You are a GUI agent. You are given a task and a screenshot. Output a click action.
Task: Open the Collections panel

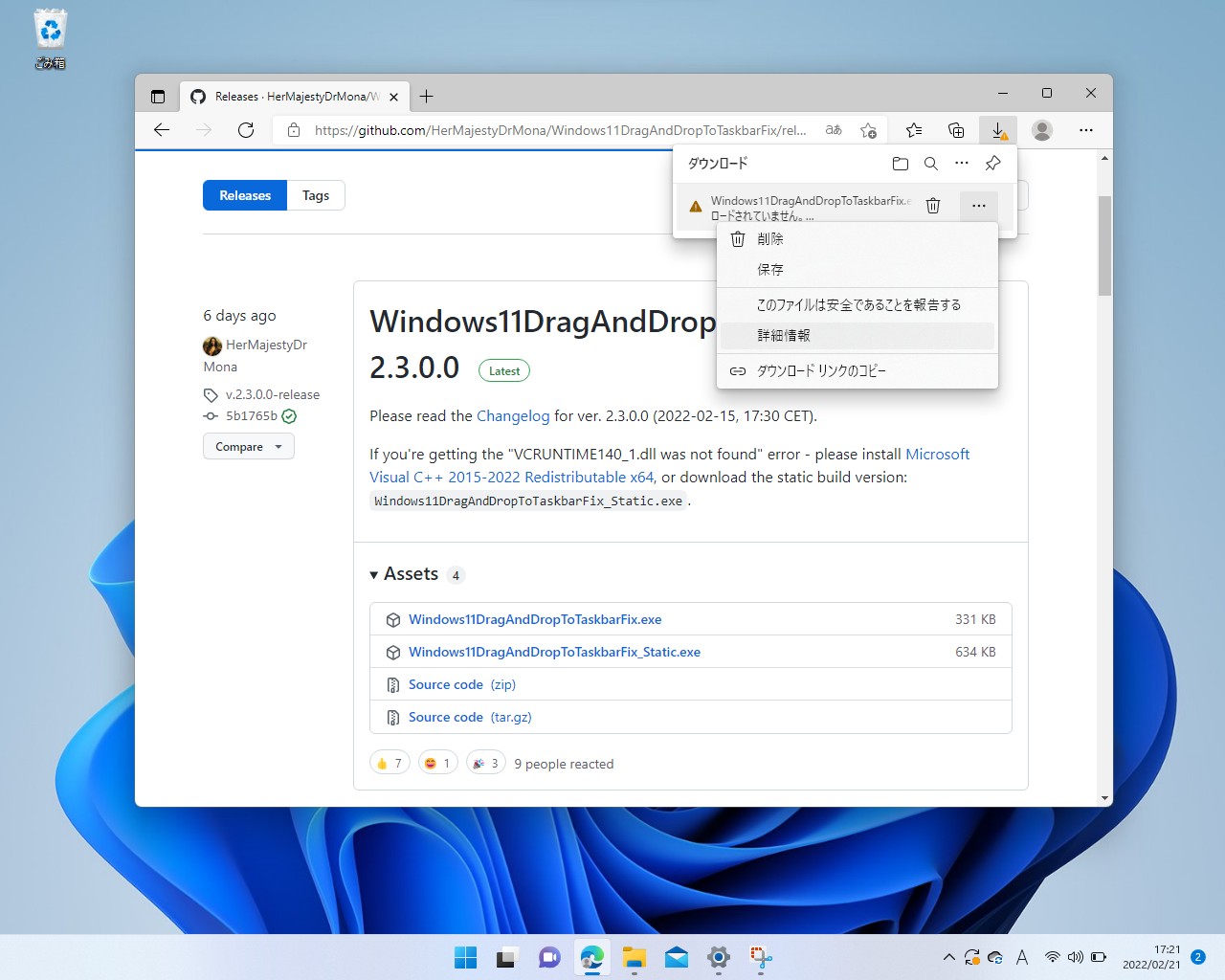tap(955, 129)
